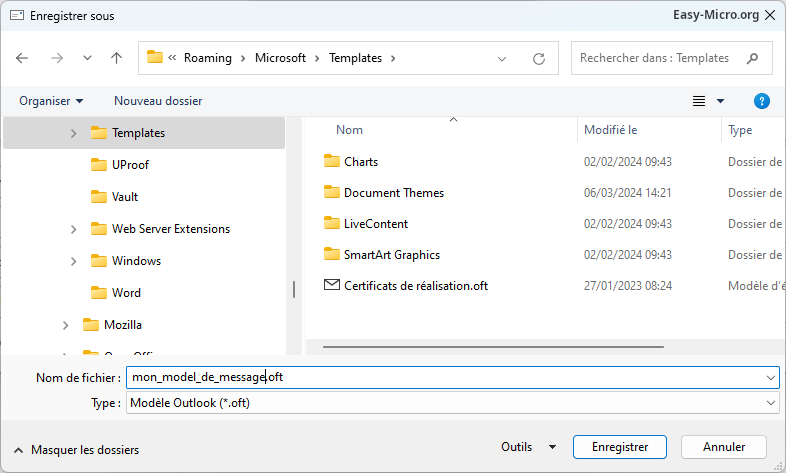The height and width of the screenshot is (473, 786).
Task: Click the date 06/03/2024 14:21
Action: point(628,193)
